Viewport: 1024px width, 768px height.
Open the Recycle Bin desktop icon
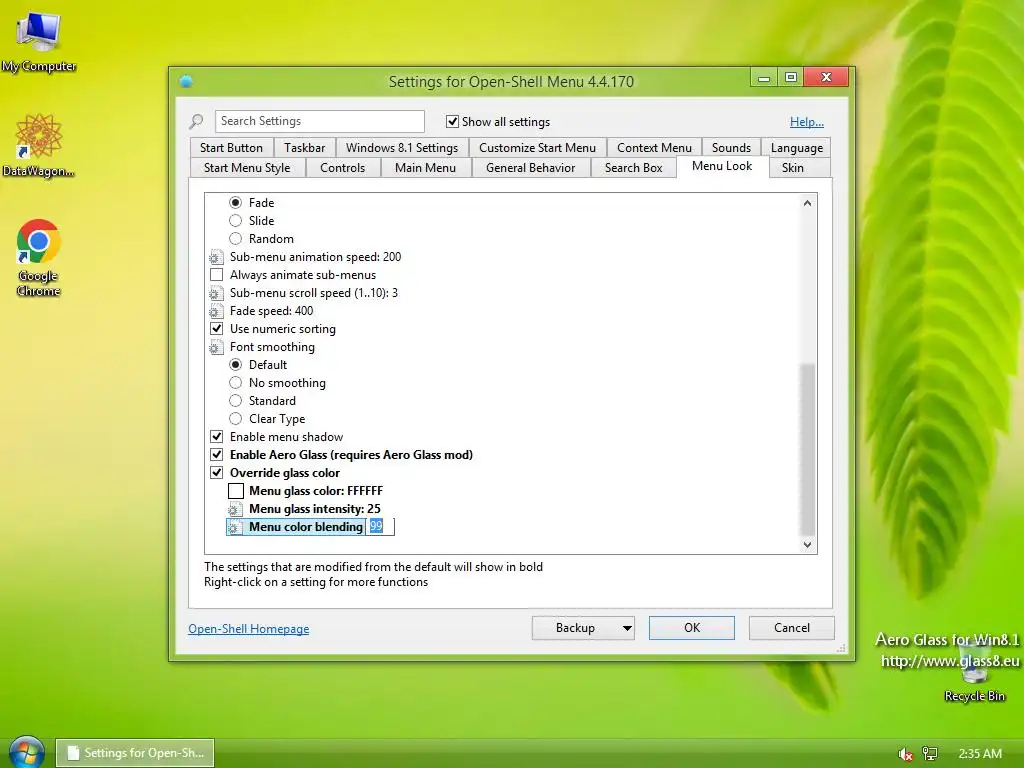(x=974, y=673)
